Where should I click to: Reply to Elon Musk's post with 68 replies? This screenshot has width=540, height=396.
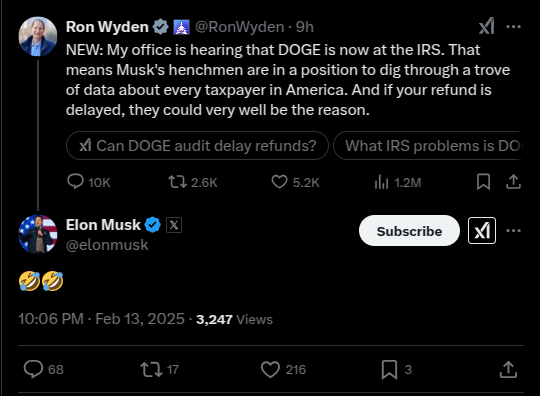click(43, 369)
